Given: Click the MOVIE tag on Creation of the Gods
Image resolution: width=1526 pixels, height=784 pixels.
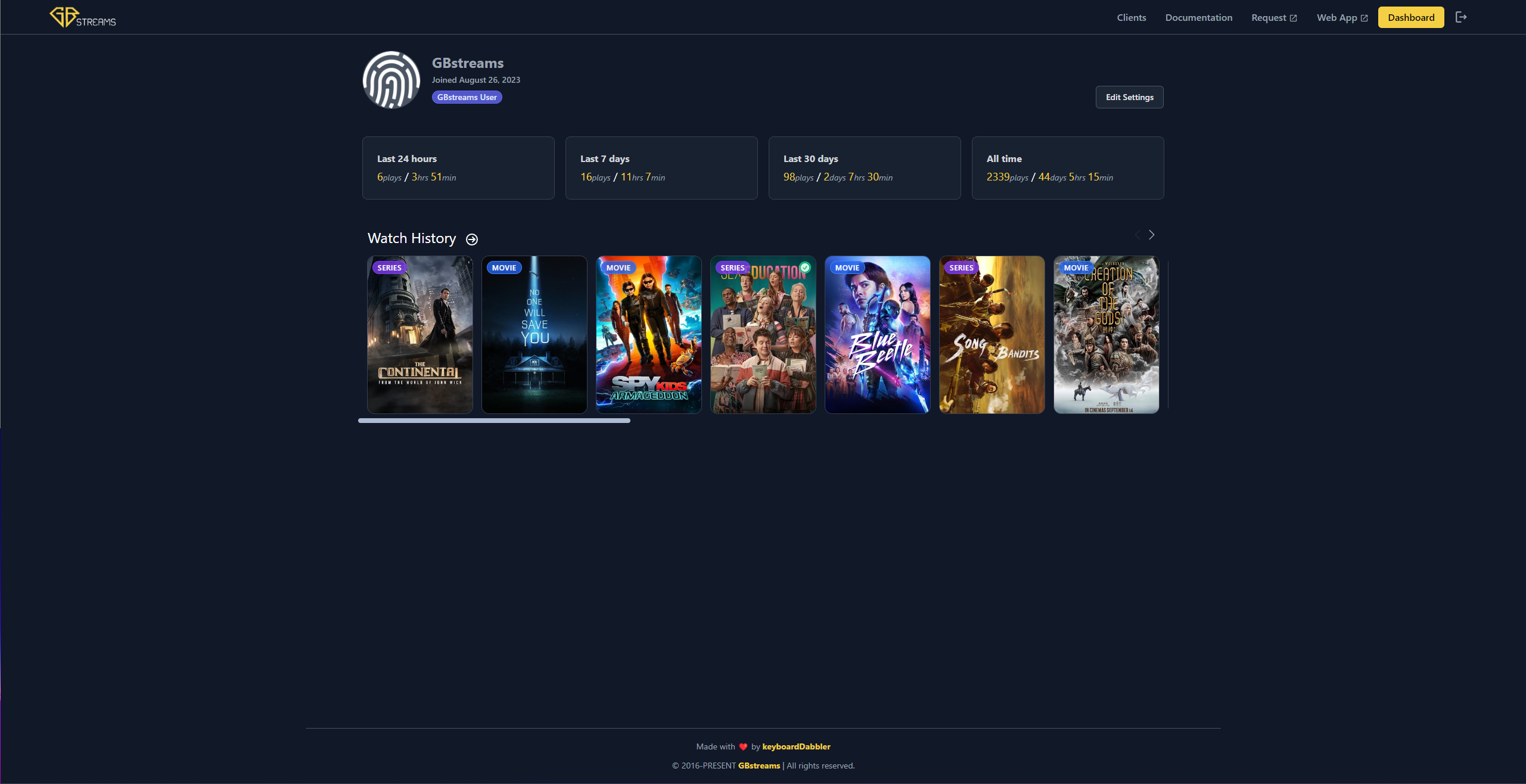Looking at the screenshot, I should pos(1076,267).
